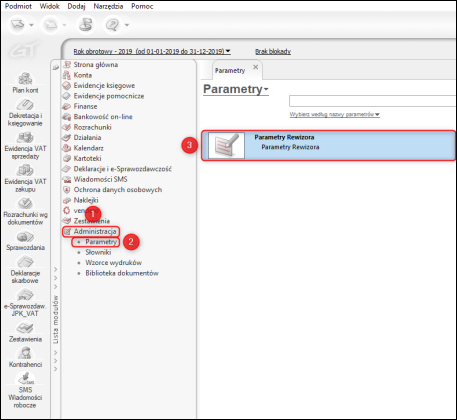
Task: Open Ewidencje pomocnicze module
Action: click(109, 96)
